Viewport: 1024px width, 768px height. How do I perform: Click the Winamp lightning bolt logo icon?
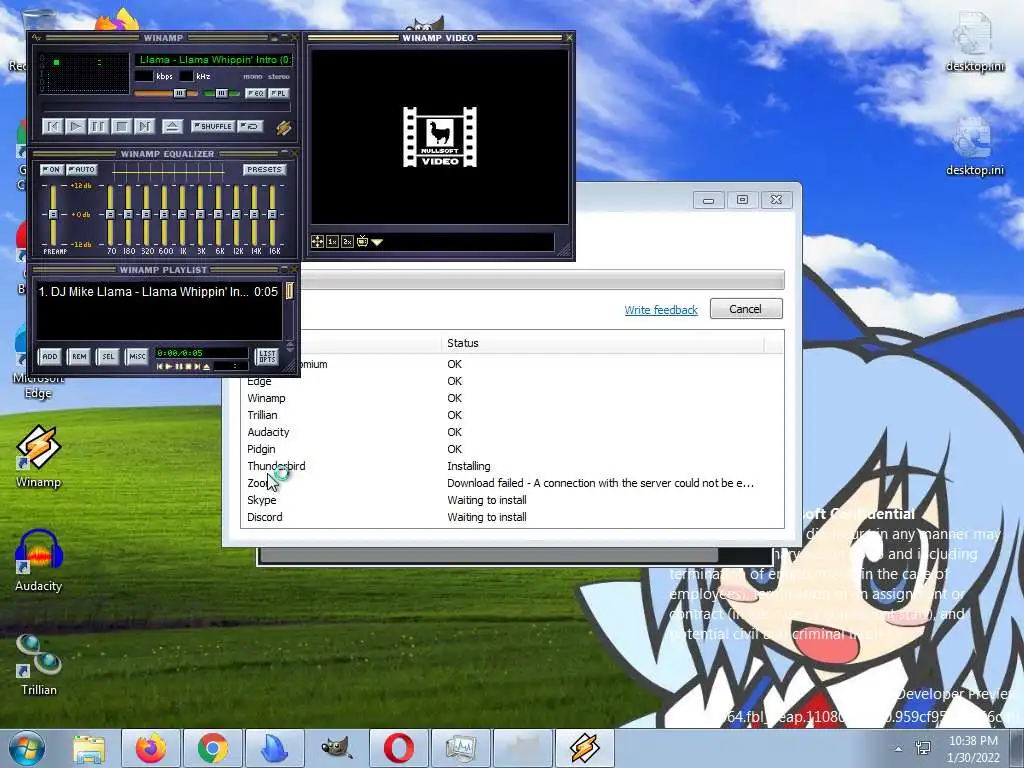point(283,127)
